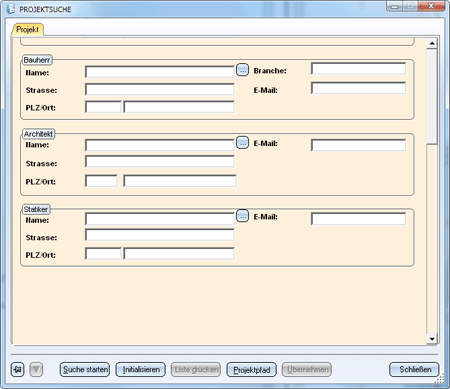The height and width of the screenshot is (389, 450).
Task: Minimize the PROJEKTSUCHE window
Action: pos(395,6)
